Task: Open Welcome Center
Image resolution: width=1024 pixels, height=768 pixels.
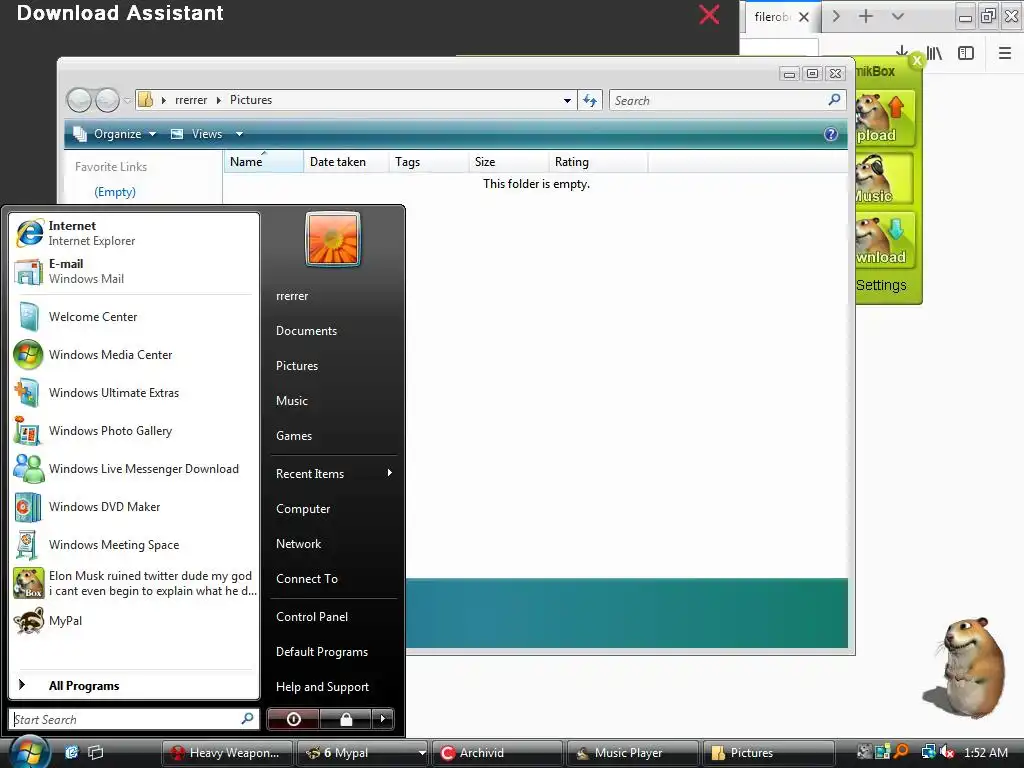Action: [x=134, y=317]
